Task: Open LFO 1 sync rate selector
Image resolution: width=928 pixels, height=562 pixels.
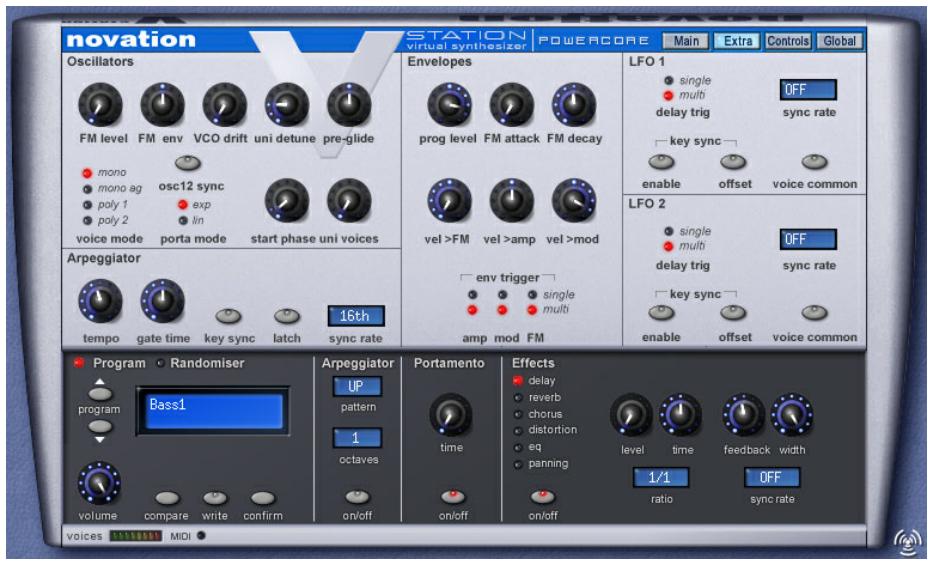Action: pos(808,90)
